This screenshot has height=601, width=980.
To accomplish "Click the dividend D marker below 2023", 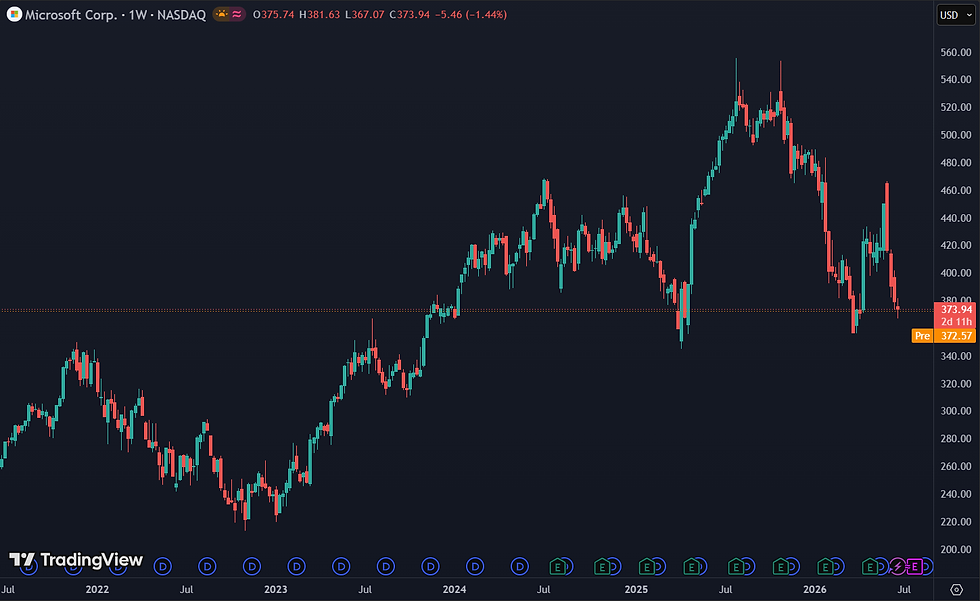I will pyautogui.click(x=296, y=567).
